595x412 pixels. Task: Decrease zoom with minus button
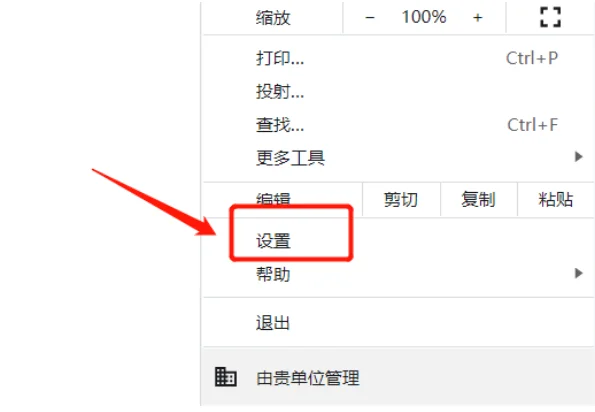[x=370, y=17]
